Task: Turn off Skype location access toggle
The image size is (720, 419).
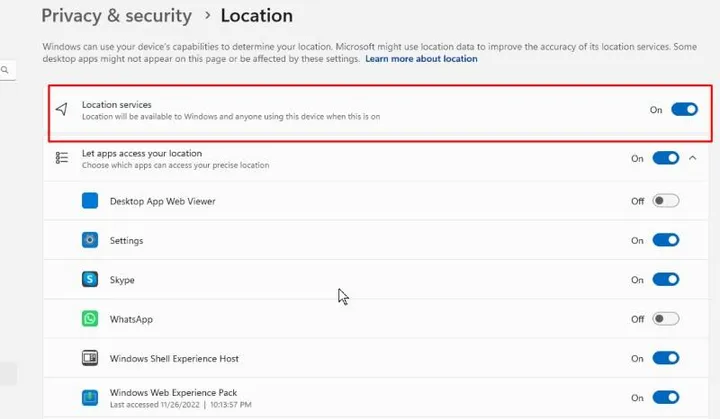Action: 665,279
